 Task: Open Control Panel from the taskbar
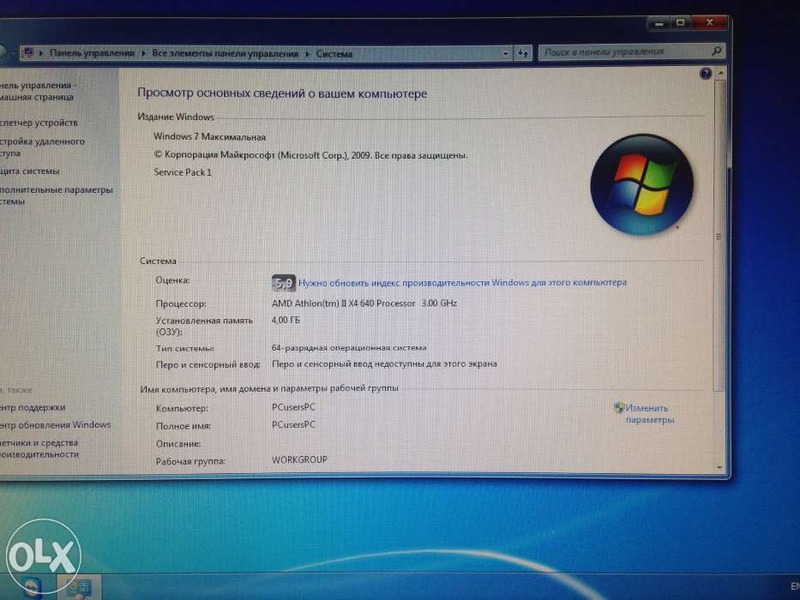[x=79, y=586]
